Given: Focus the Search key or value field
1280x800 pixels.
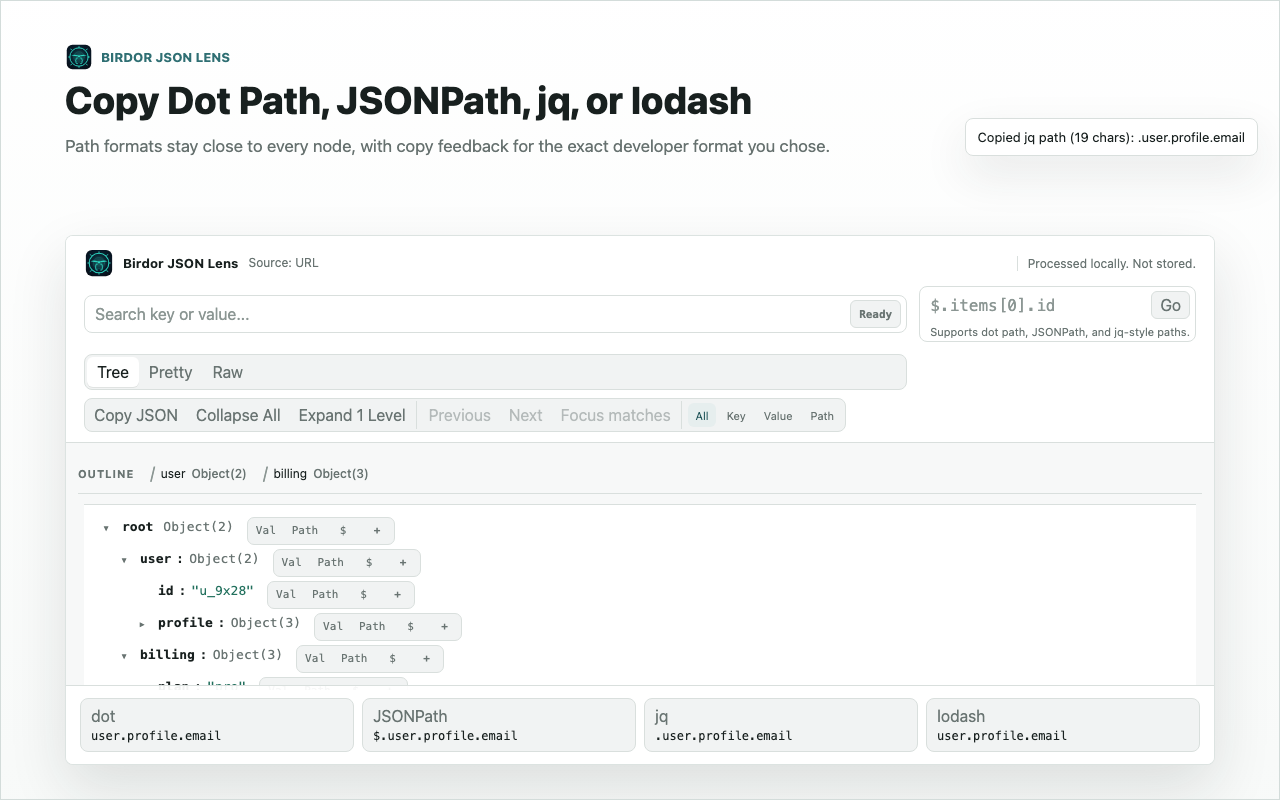Looking at the screenshot, I should pyautogui.click(x=494, y=314).
